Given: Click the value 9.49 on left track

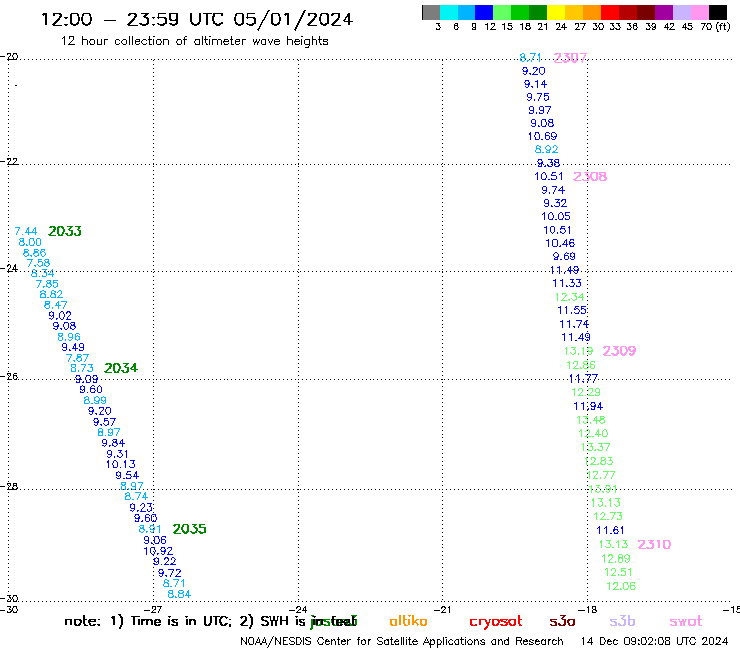Looking at the screenshot, I should coord(73,347).
